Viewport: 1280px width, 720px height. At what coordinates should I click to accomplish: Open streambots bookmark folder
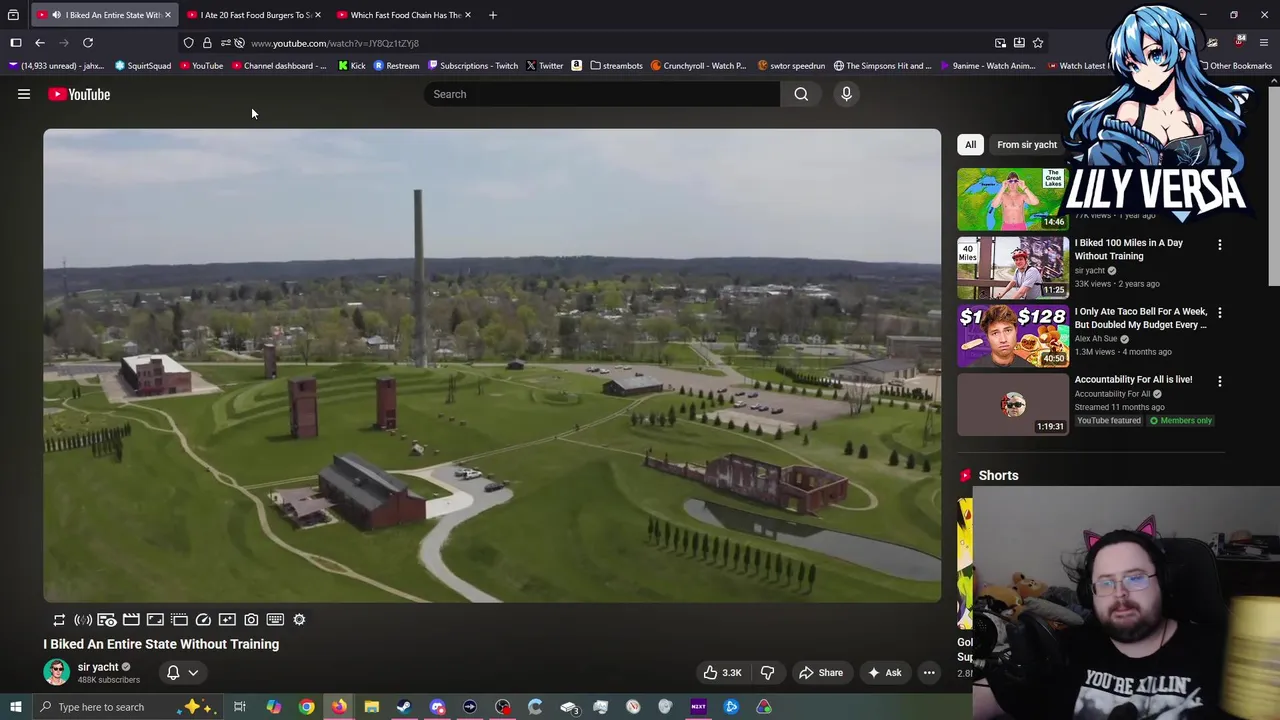coord(616,66)
